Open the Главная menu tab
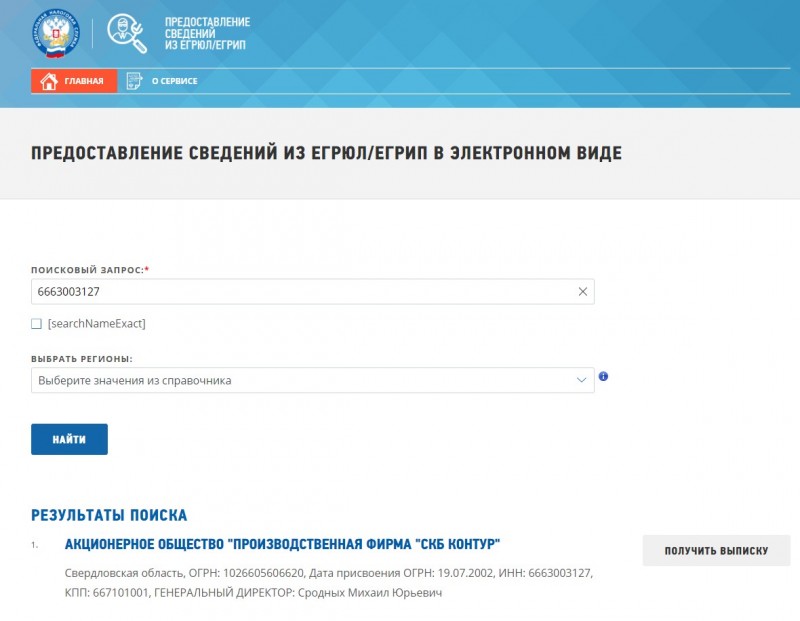This screenshot has height=621, width=800. [74, 81]
